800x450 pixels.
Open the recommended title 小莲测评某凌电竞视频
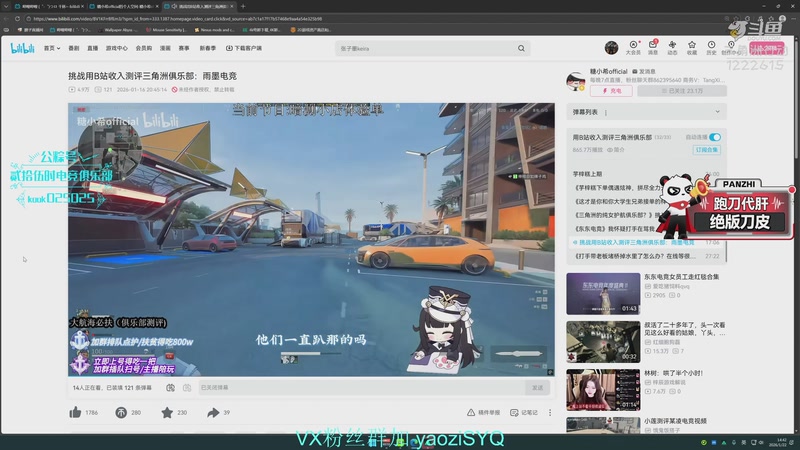click(x=676, y=421)
